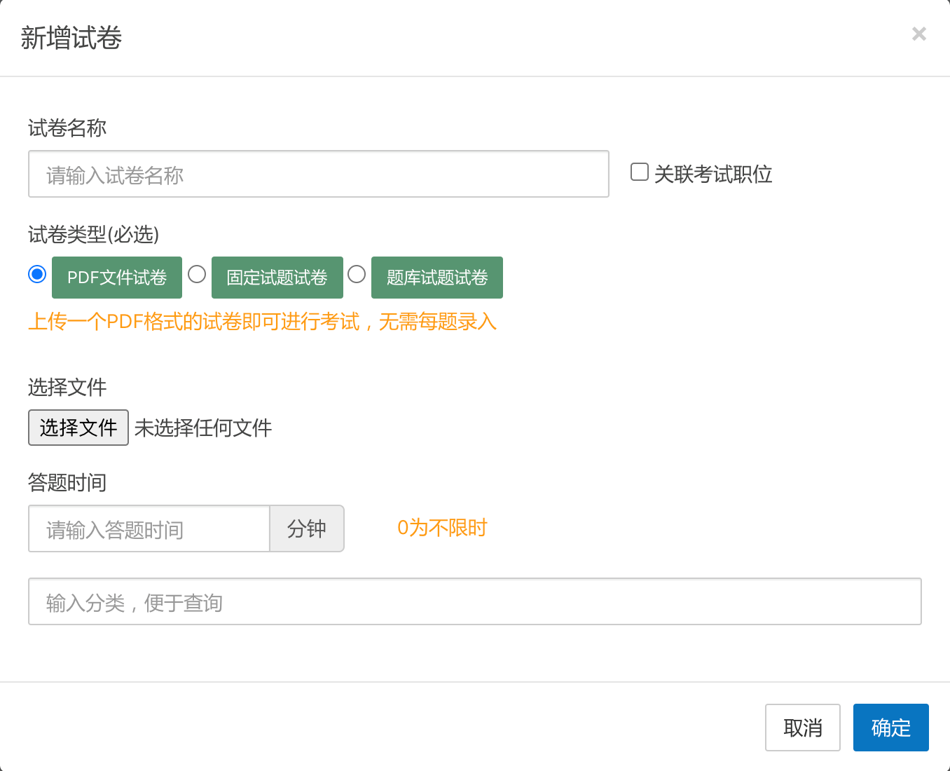Viewport: 950px width, 771px height.
Task: Select the PDF文件试卷 radio button
Action: (37, 274)
